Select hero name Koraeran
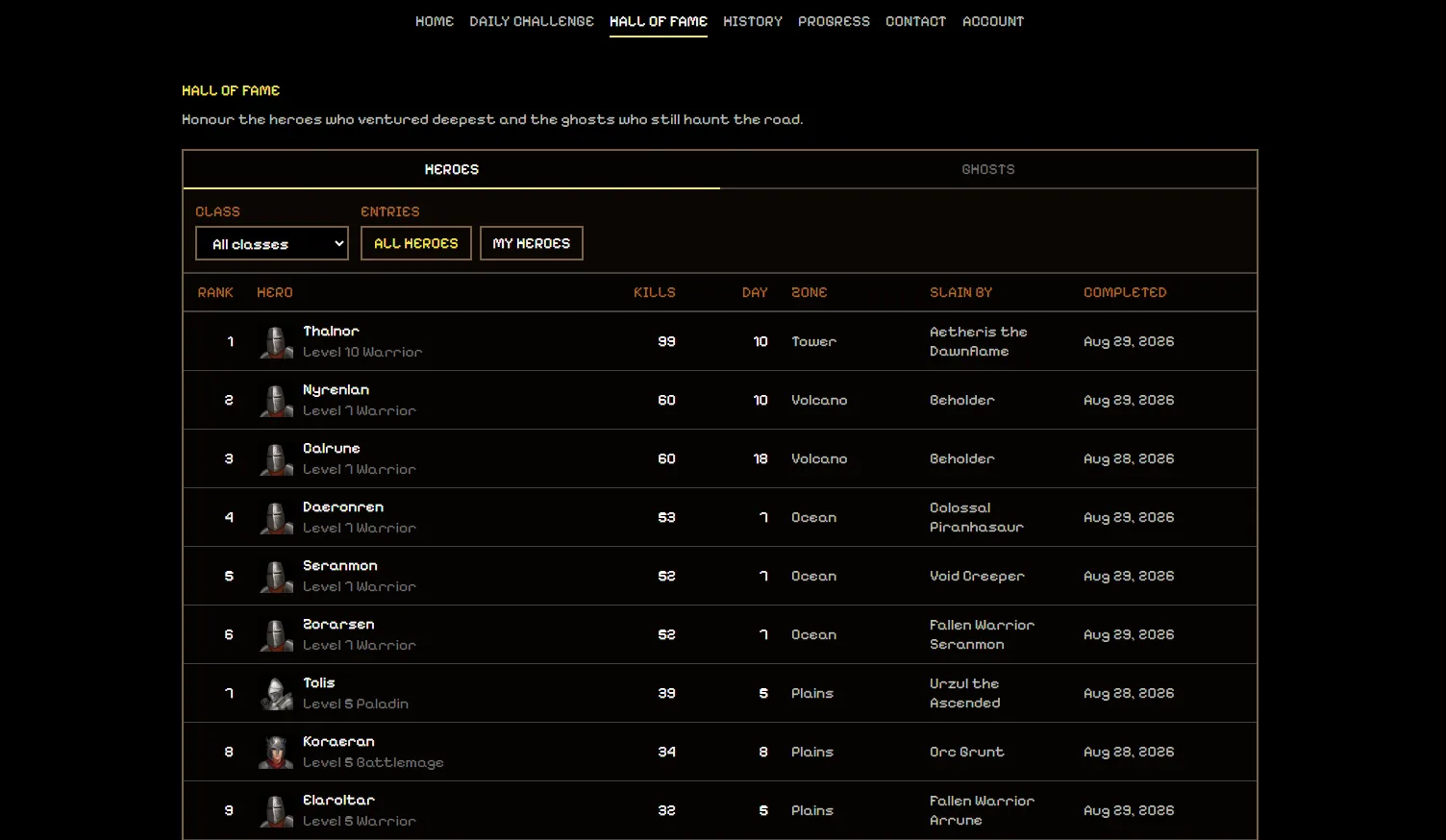The image size is (1446, 840). pyautogui.click(x=338, y=741)
